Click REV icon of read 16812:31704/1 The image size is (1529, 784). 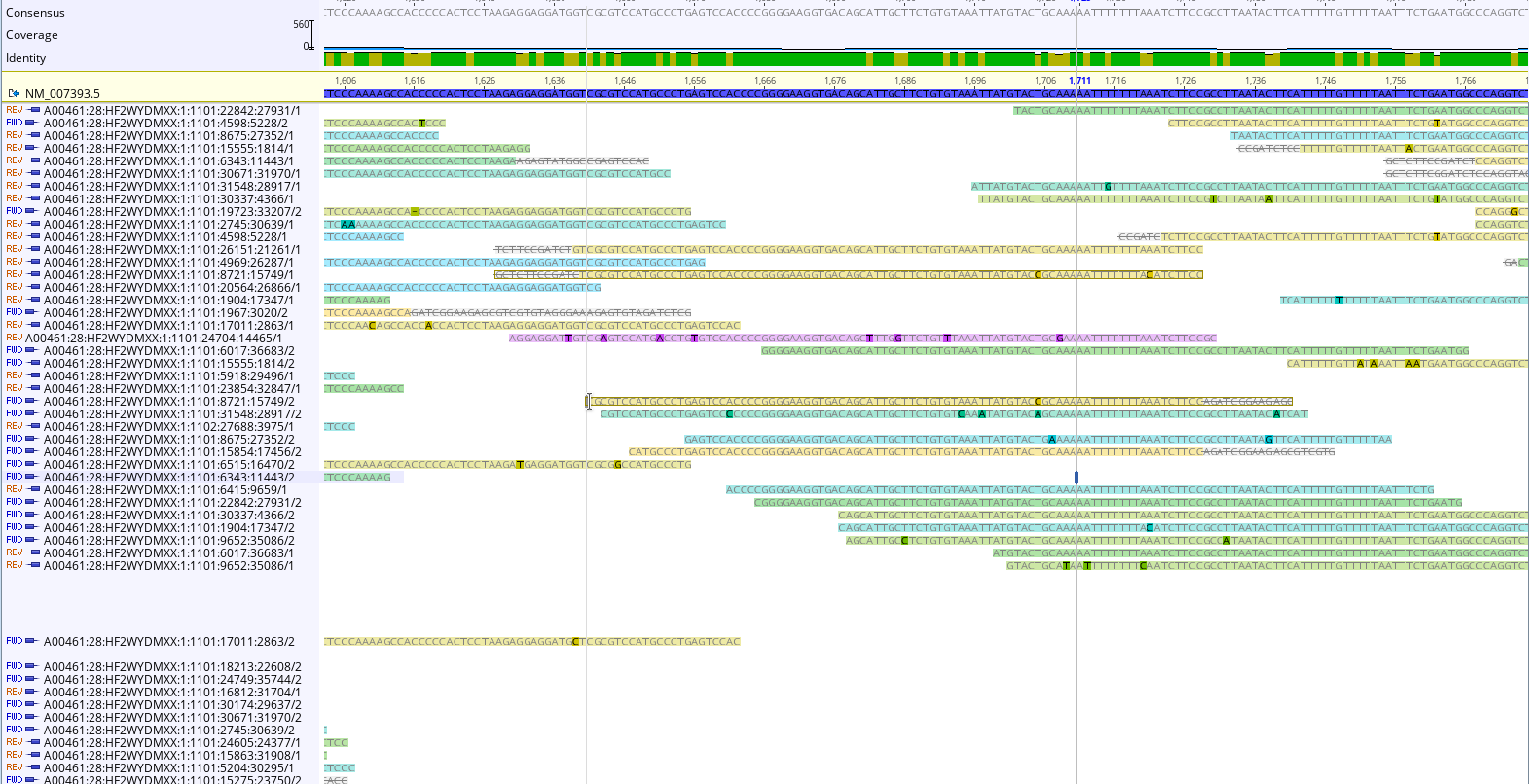(x=15, y=692)
